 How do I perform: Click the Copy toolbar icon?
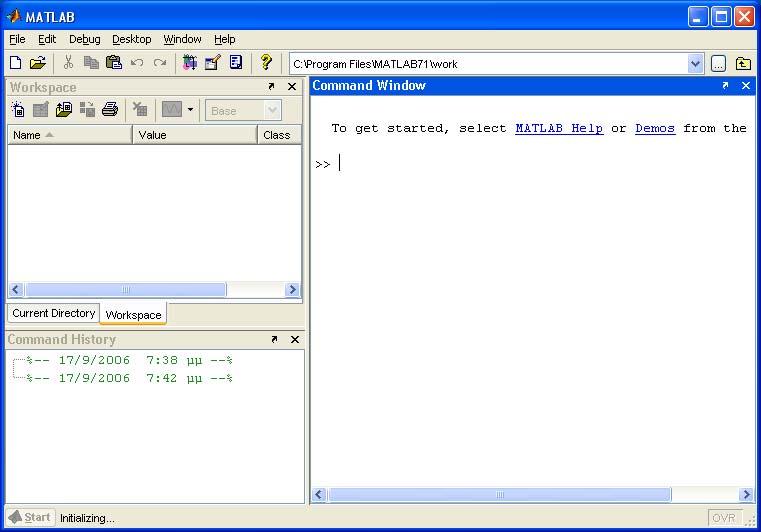pos(91,62)
